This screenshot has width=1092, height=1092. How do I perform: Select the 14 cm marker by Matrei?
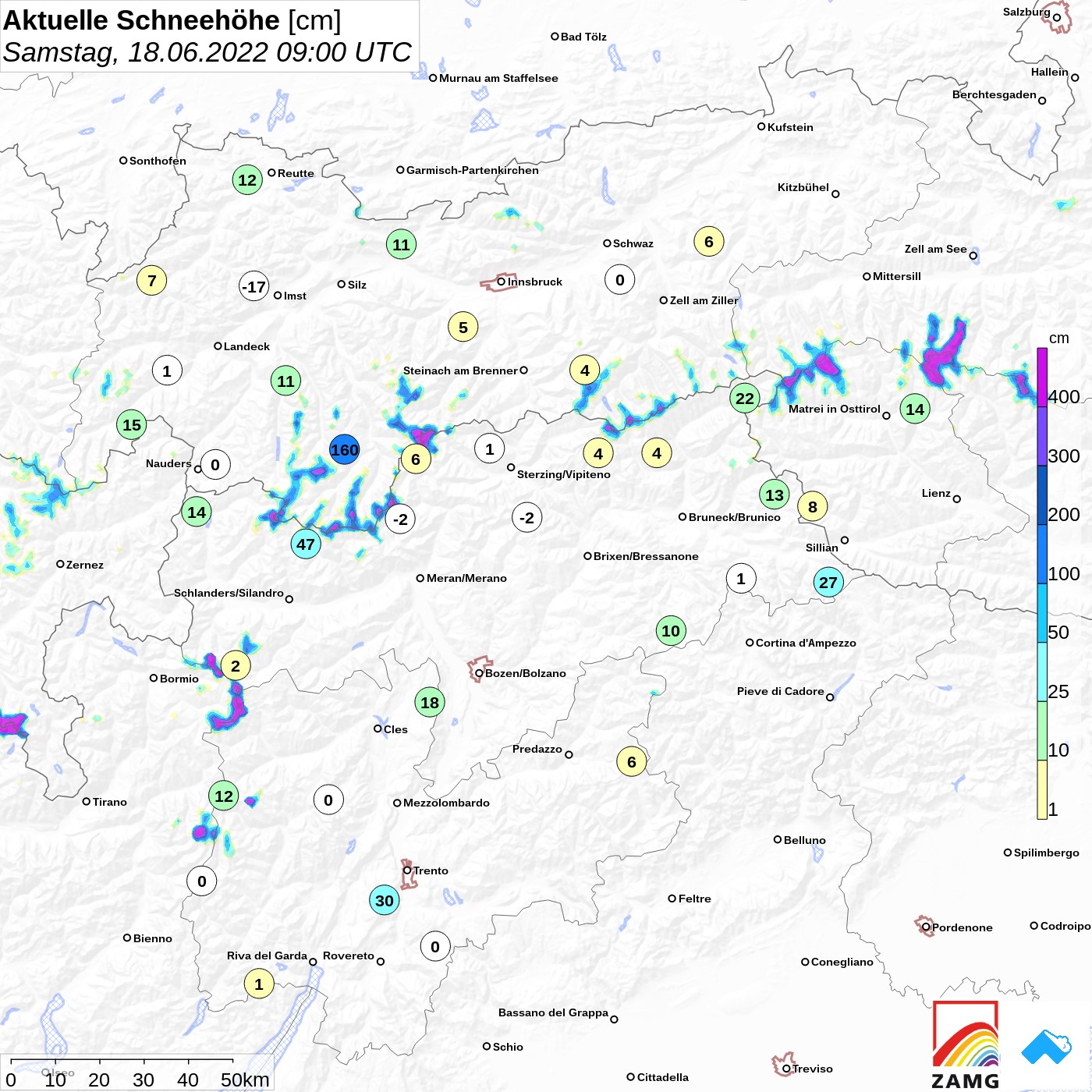pos(915,408)
